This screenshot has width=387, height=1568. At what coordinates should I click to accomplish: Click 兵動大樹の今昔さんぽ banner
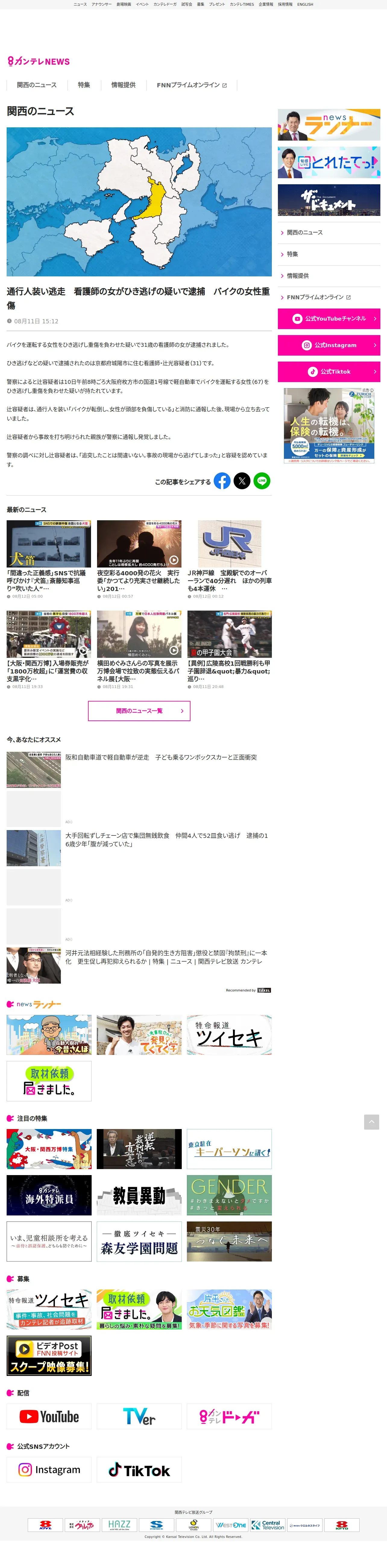[49, 1035]
